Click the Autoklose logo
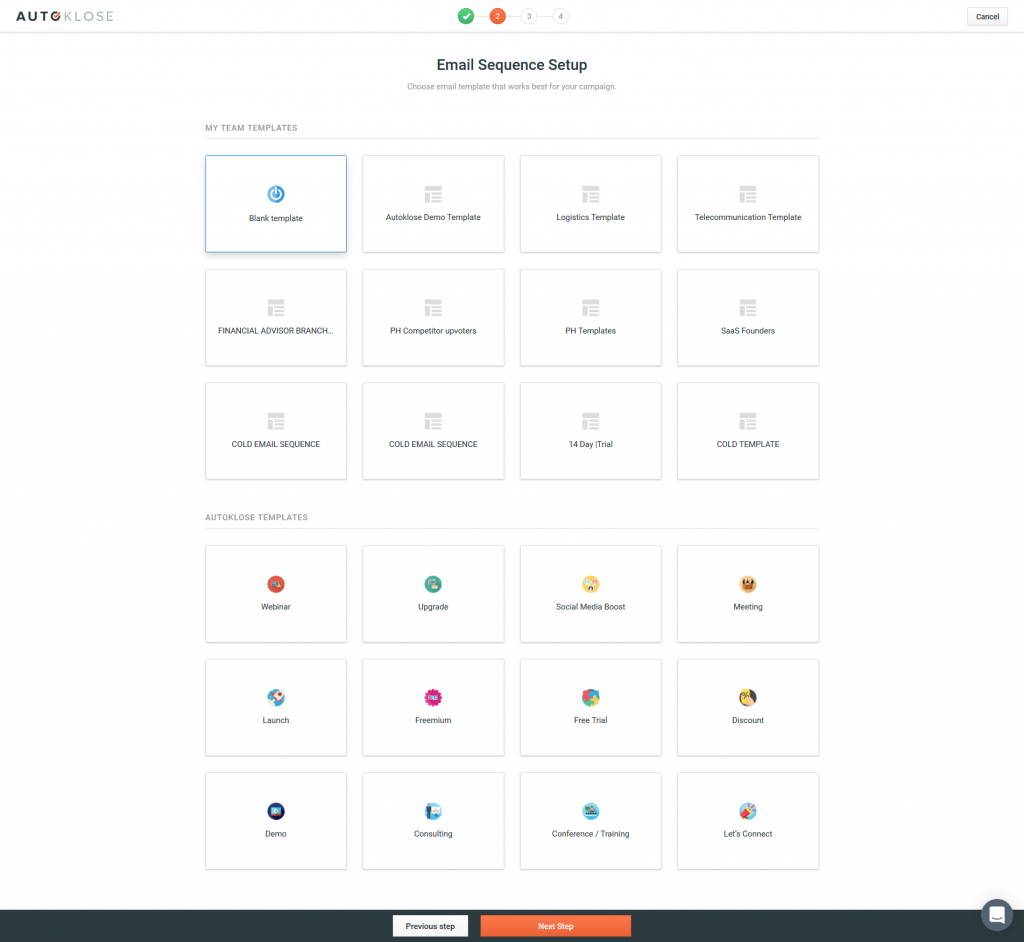Screen dimensions: 1024x942 pyautogui.click(x=65, y=16)
